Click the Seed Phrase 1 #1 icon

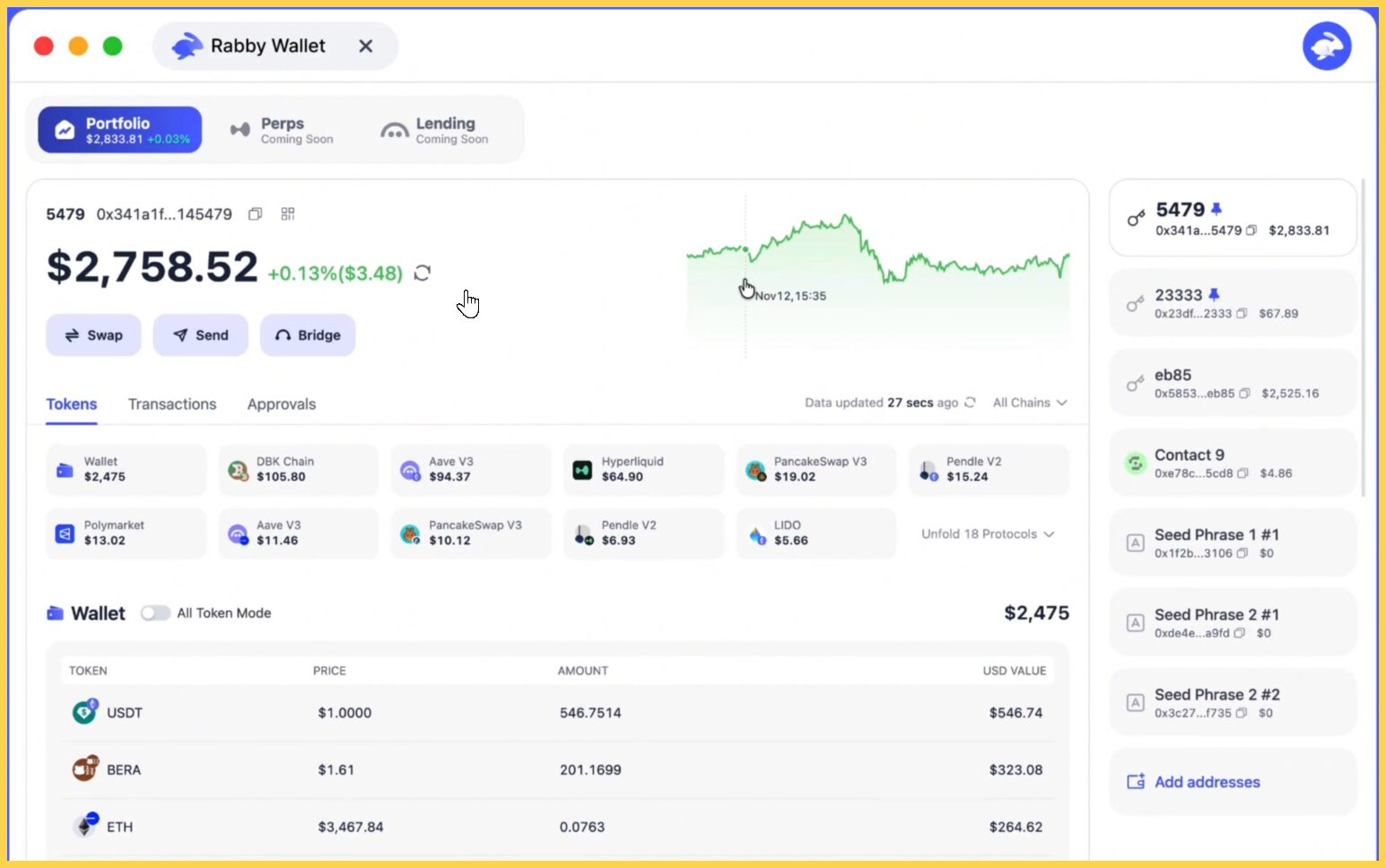pyautogui.click(x=1135, y=543)
